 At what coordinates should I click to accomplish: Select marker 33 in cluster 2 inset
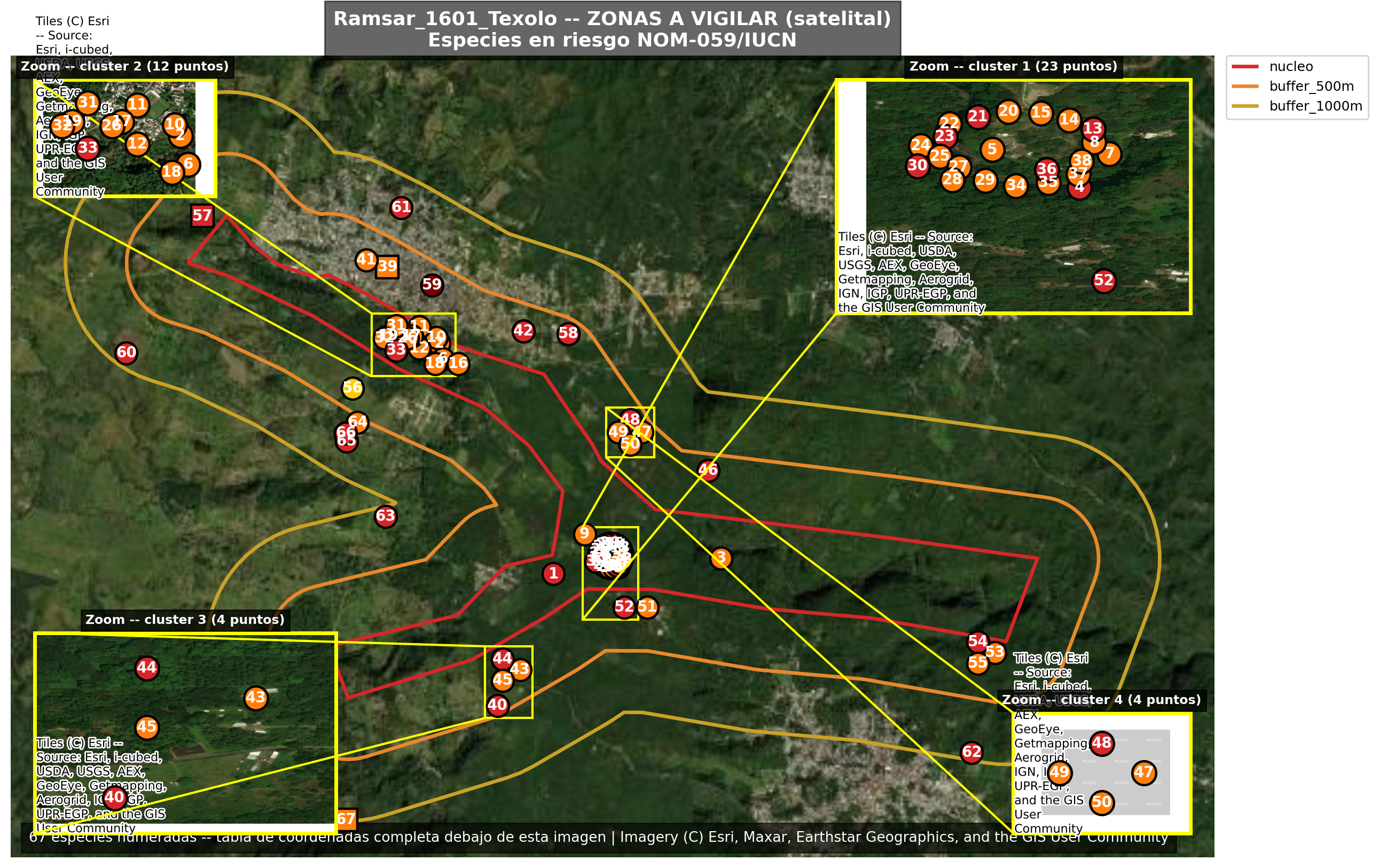[88, 148]
